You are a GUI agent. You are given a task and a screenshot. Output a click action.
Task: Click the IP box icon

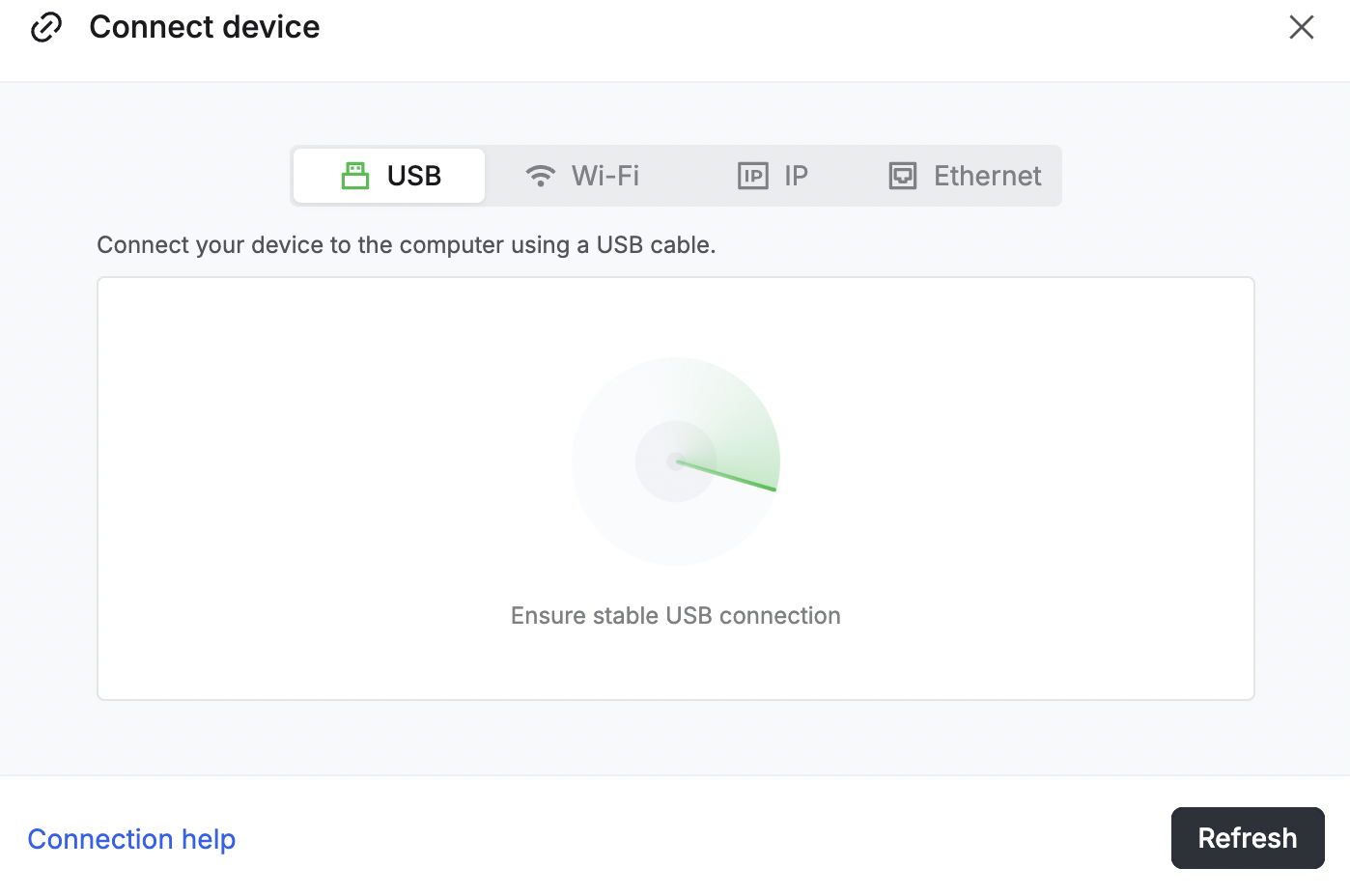click(x=752, y=176)
